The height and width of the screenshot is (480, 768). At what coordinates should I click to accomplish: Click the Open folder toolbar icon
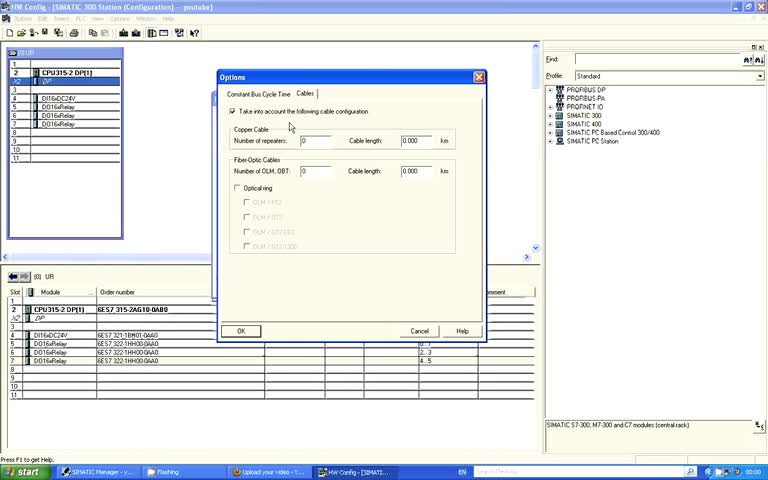point(21,33)
